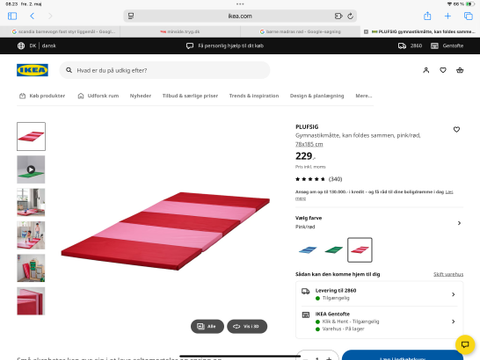This screenshot has width=480, height=360.
Task: Select the blue mat color
Action: point(308,250)
